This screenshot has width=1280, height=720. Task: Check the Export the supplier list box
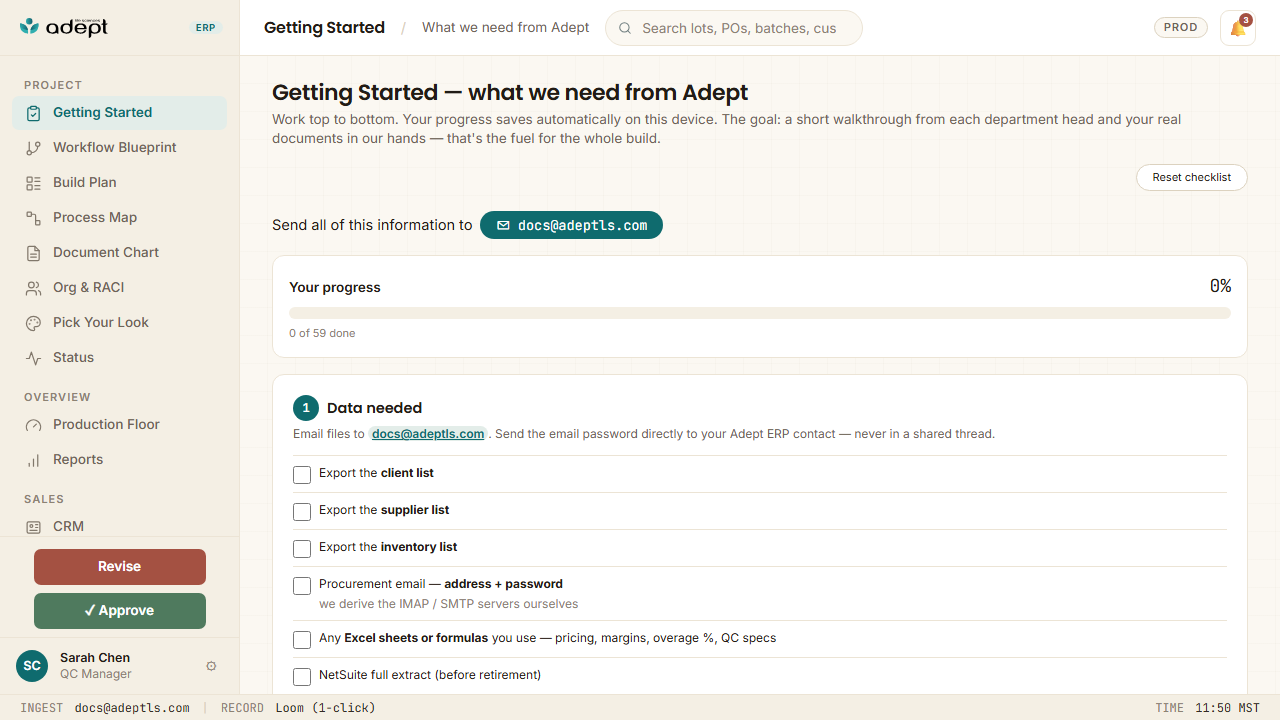pyautogui.click(x=302, y=511)
